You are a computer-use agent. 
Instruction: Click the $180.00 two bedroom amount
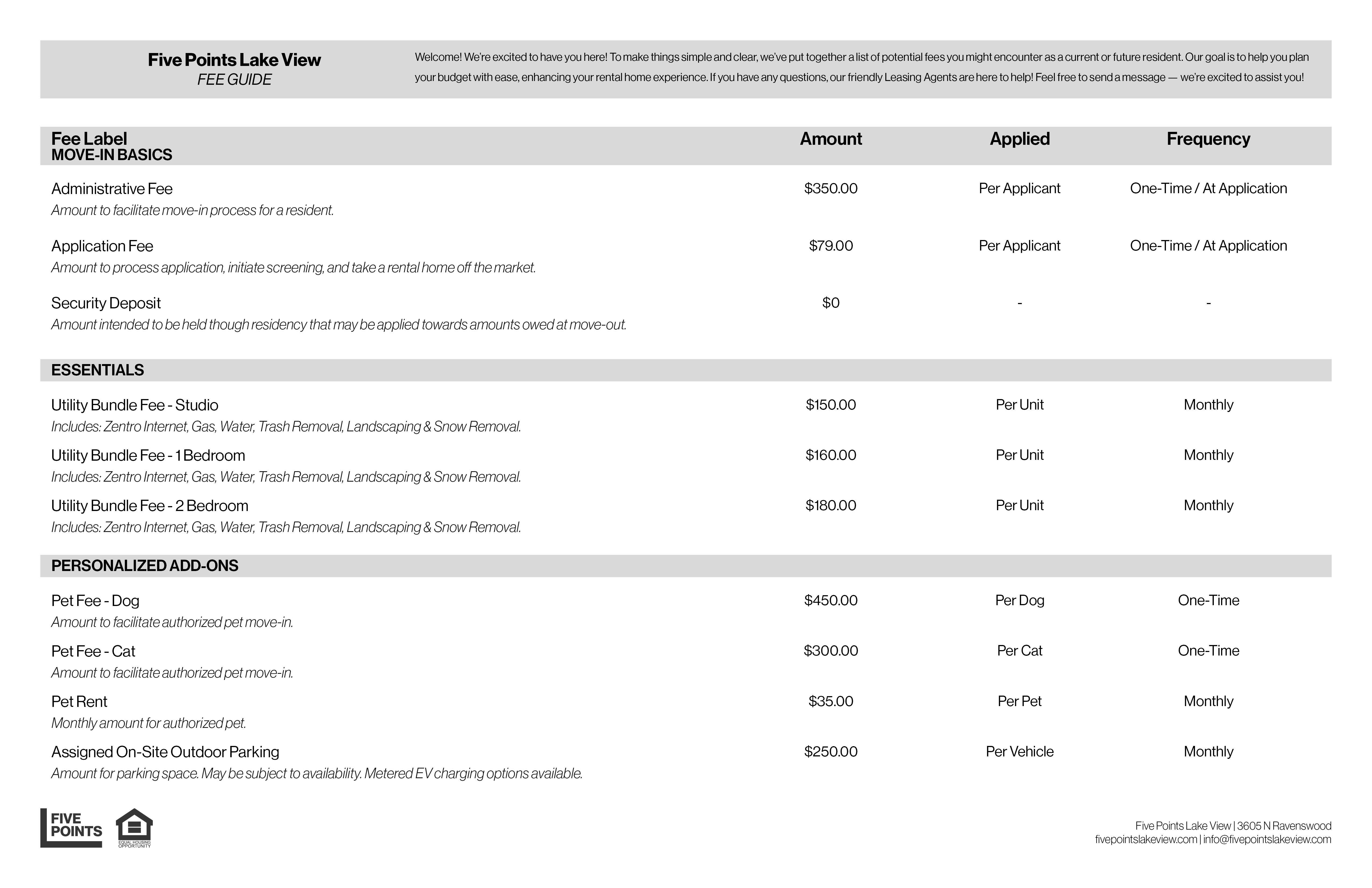[831, 506]
